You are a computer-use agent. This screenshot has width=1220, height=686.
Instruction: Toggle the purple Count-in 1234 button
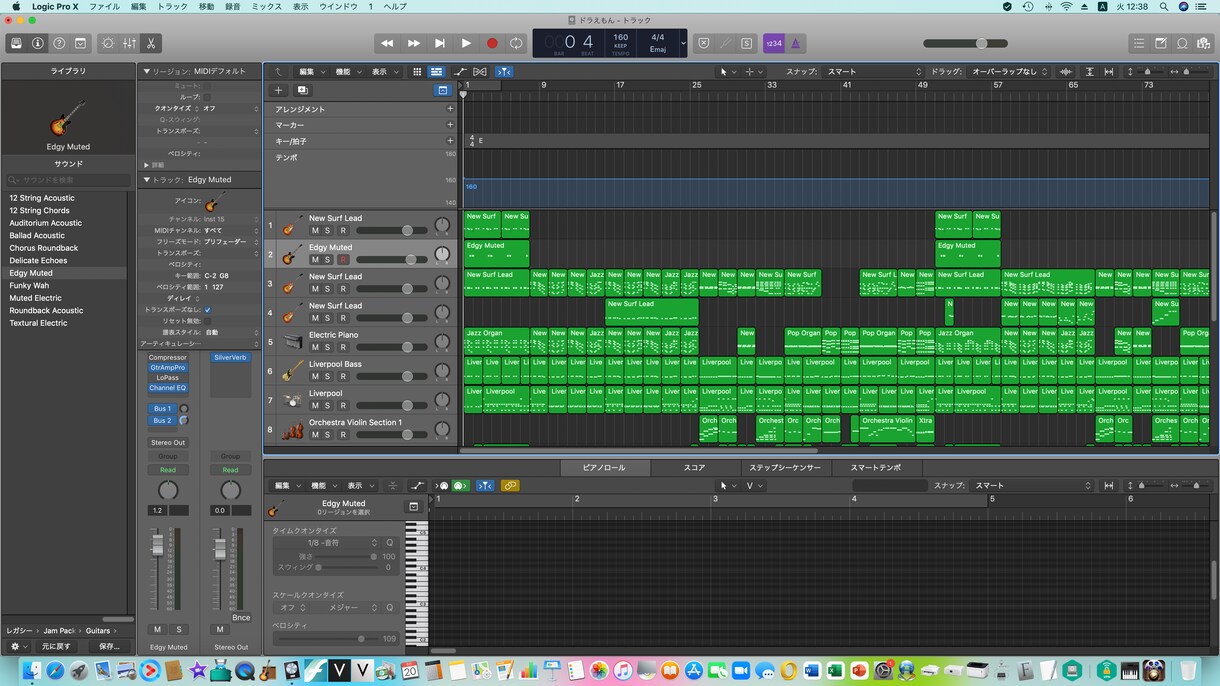click(774, 43)
